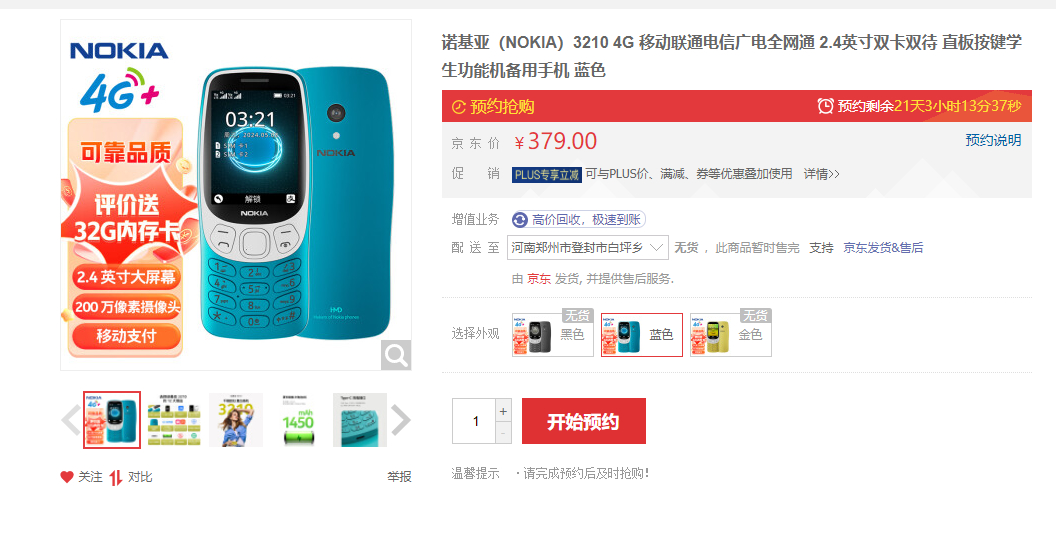Viewport: 1056px width, 553px height.
Task: Increase quantity with the plus button
Action: click(503, 411)
